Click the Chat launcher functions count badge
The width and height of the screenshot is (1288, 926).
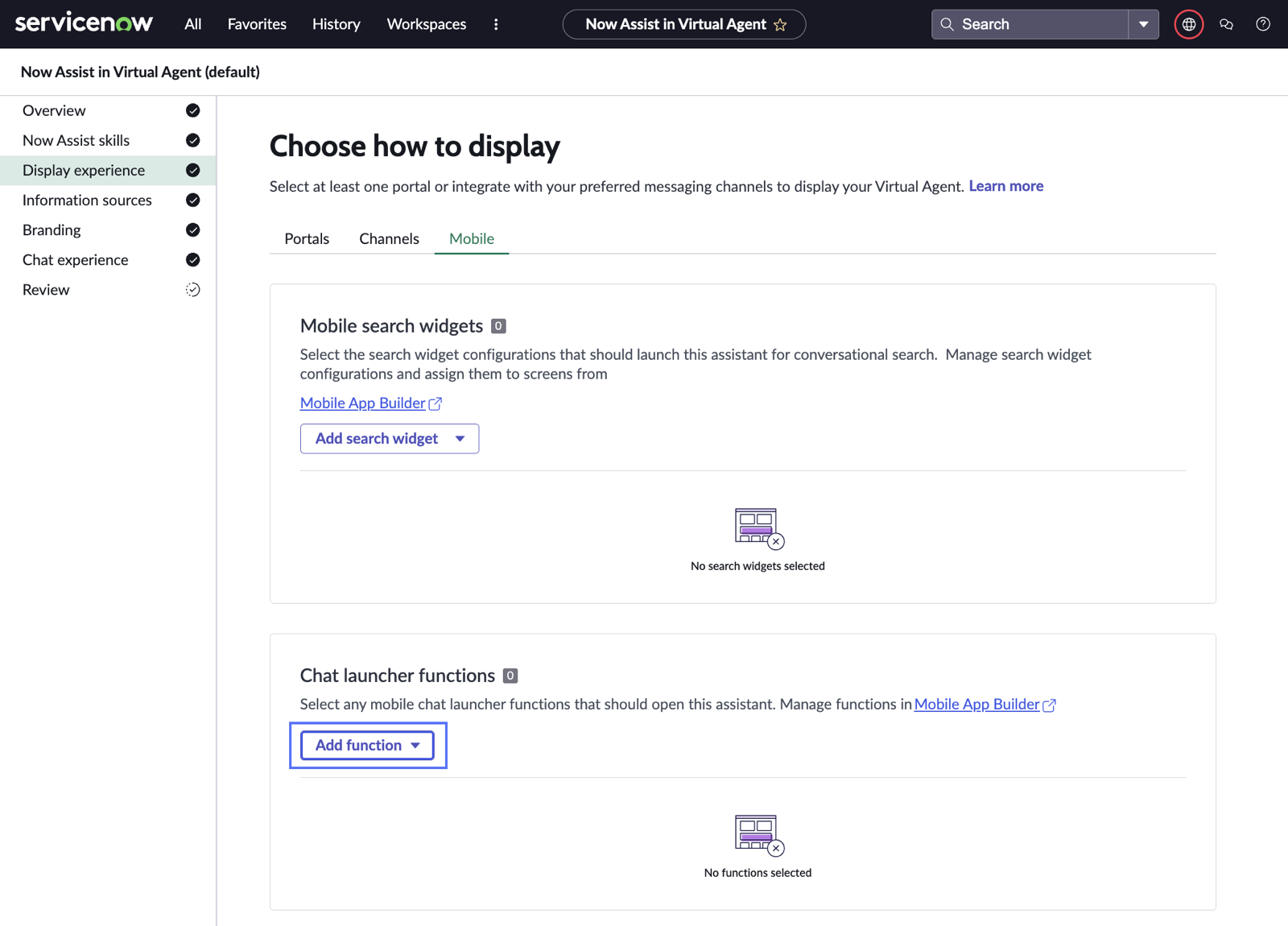(x=510, y=676)
